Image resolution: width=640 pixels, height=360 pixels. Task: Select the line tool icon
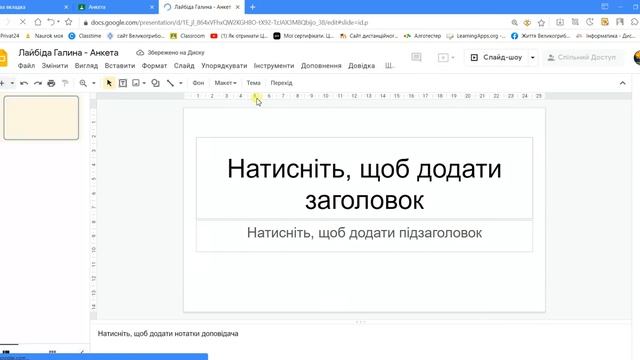pyautogui.click(x=170, y=83)
